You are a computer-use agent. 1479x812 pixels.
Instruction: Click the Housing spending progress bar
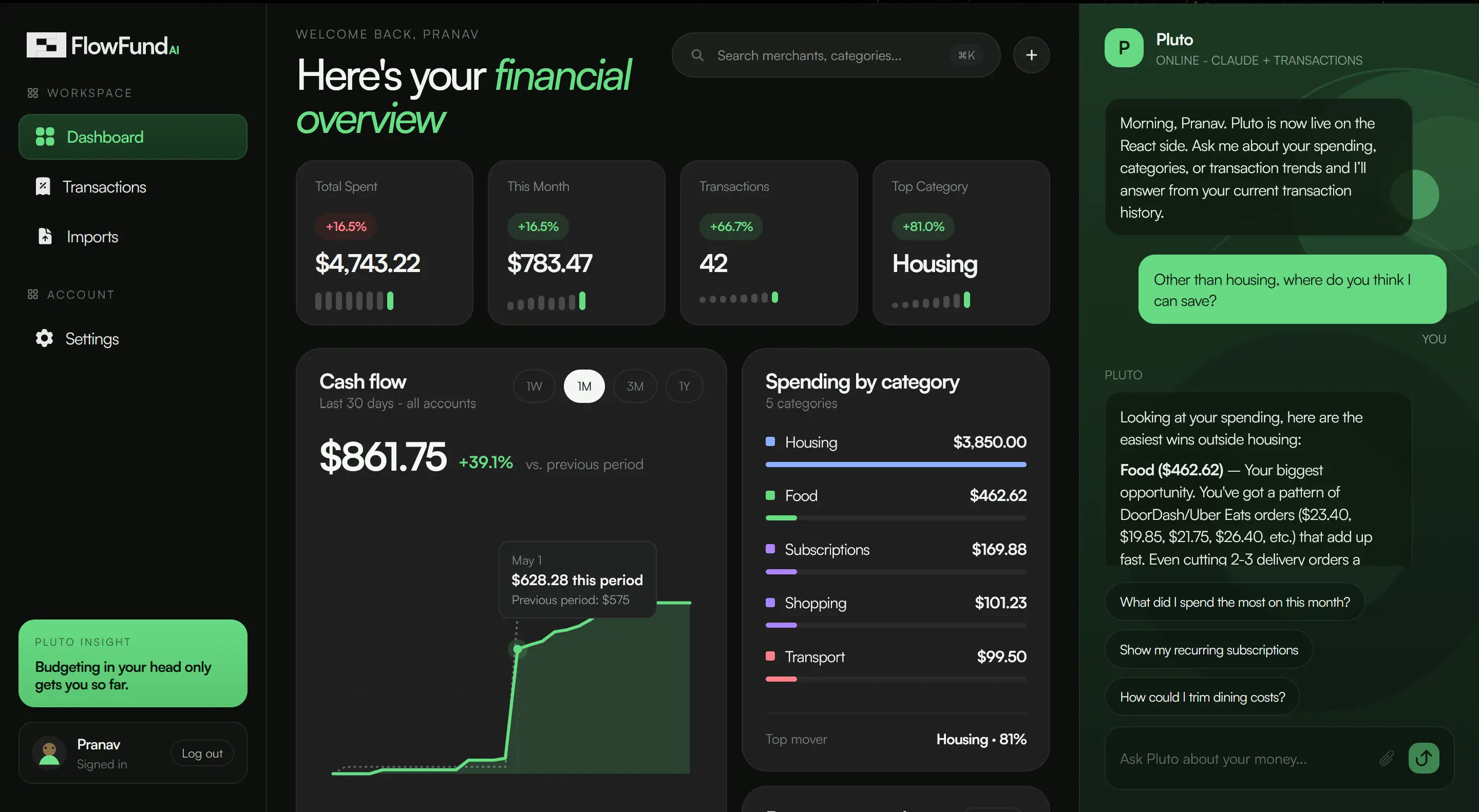pos(896,464)
